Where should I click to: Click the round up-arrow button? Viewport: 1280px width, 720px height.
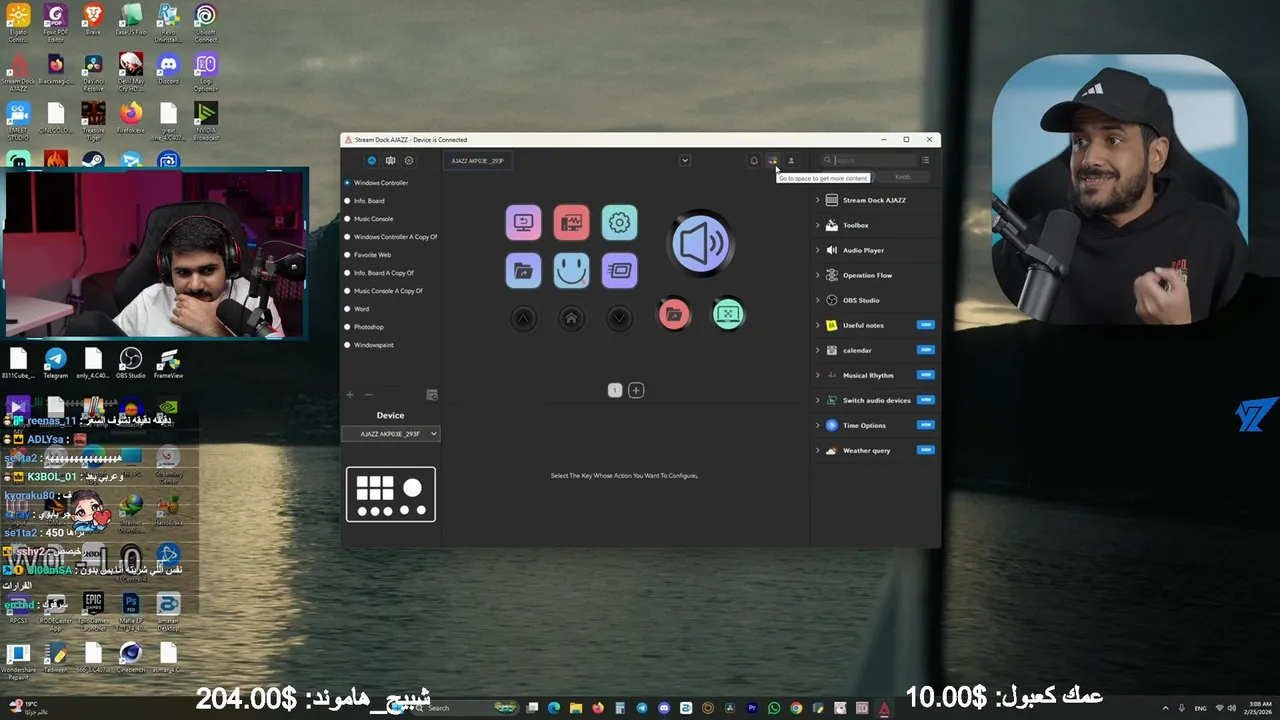pyautogui.click(x=523, y=318)
